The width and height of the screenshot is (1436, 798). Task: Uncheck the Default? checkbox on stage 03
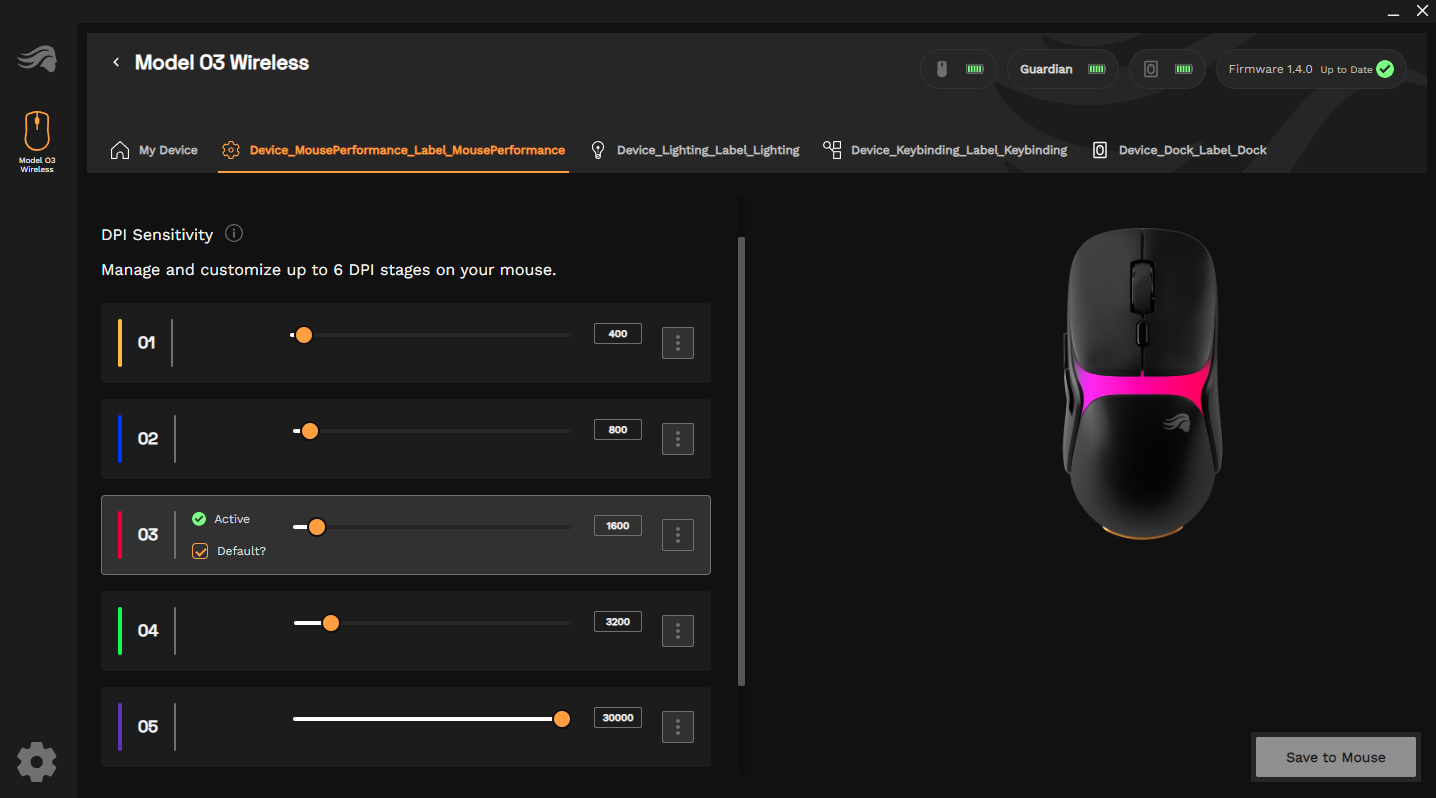(200, 551)
